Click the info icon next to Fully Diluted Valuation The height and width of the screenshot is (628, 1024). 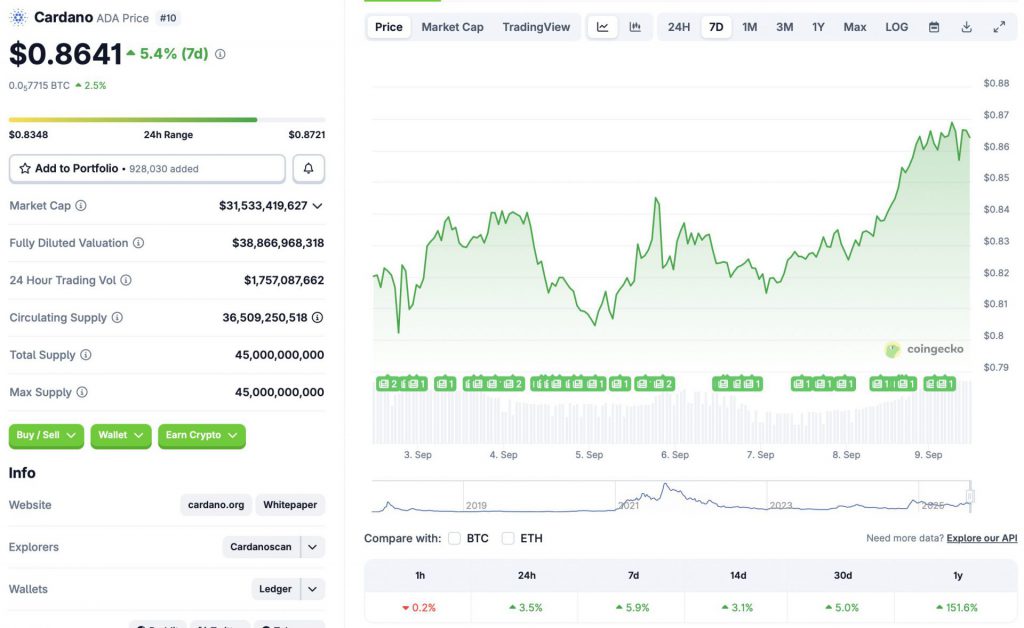coord(138,243)
